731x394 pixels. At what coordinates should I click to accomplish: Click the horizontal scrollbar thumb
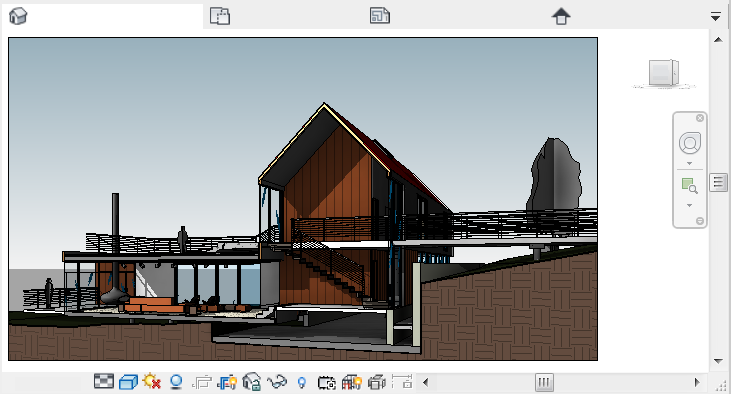tap(544, 383)
